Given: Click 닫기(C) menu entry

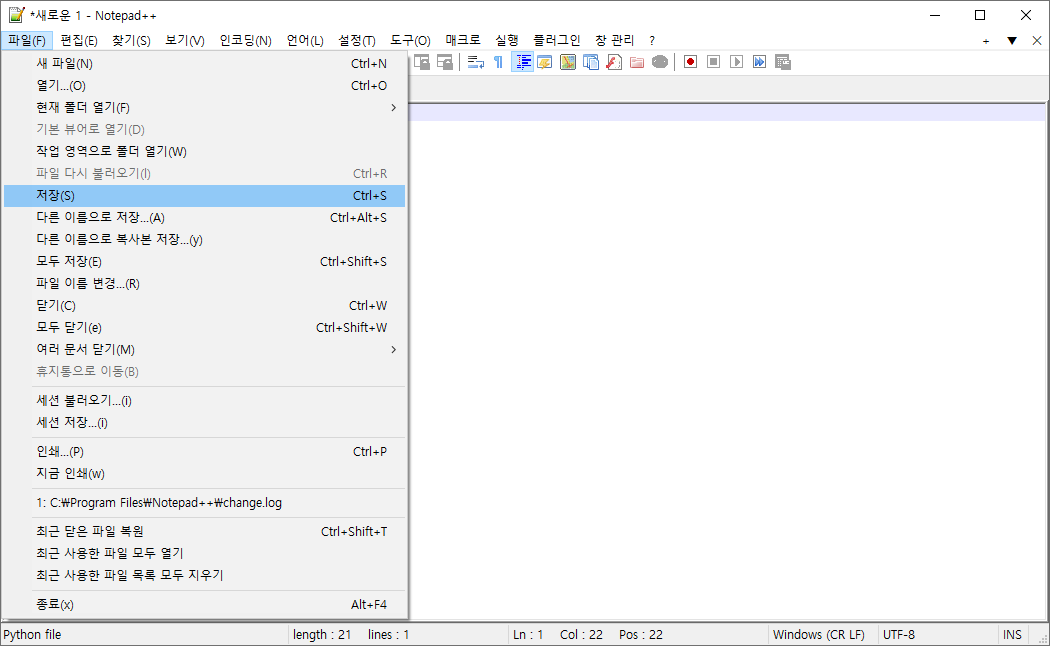Looking at the screenshot, I should pos(204,306).
